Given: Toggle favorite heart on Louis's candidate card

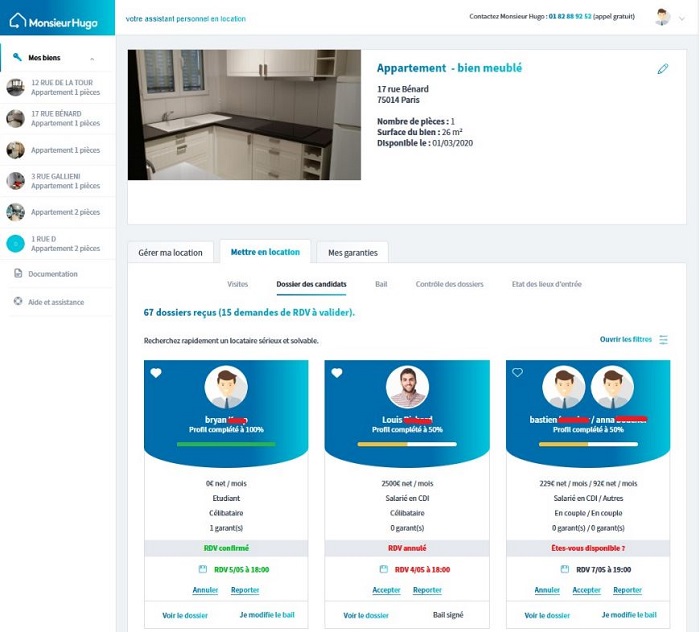Looking at the screenshot, I should click(x=337, y=373).
